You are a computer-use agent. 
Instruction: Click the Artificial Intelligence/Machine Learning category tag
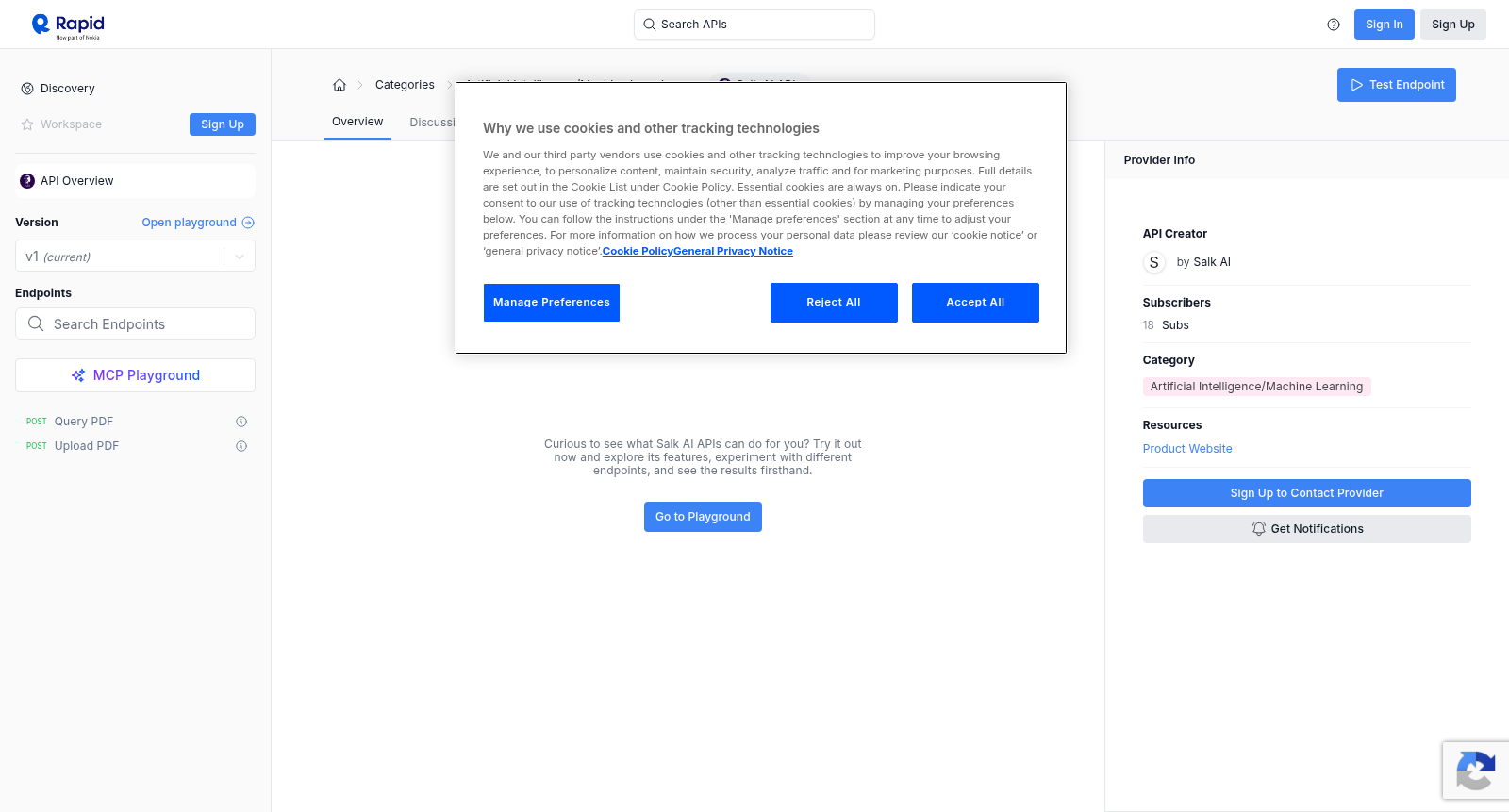click(1256, 387)
